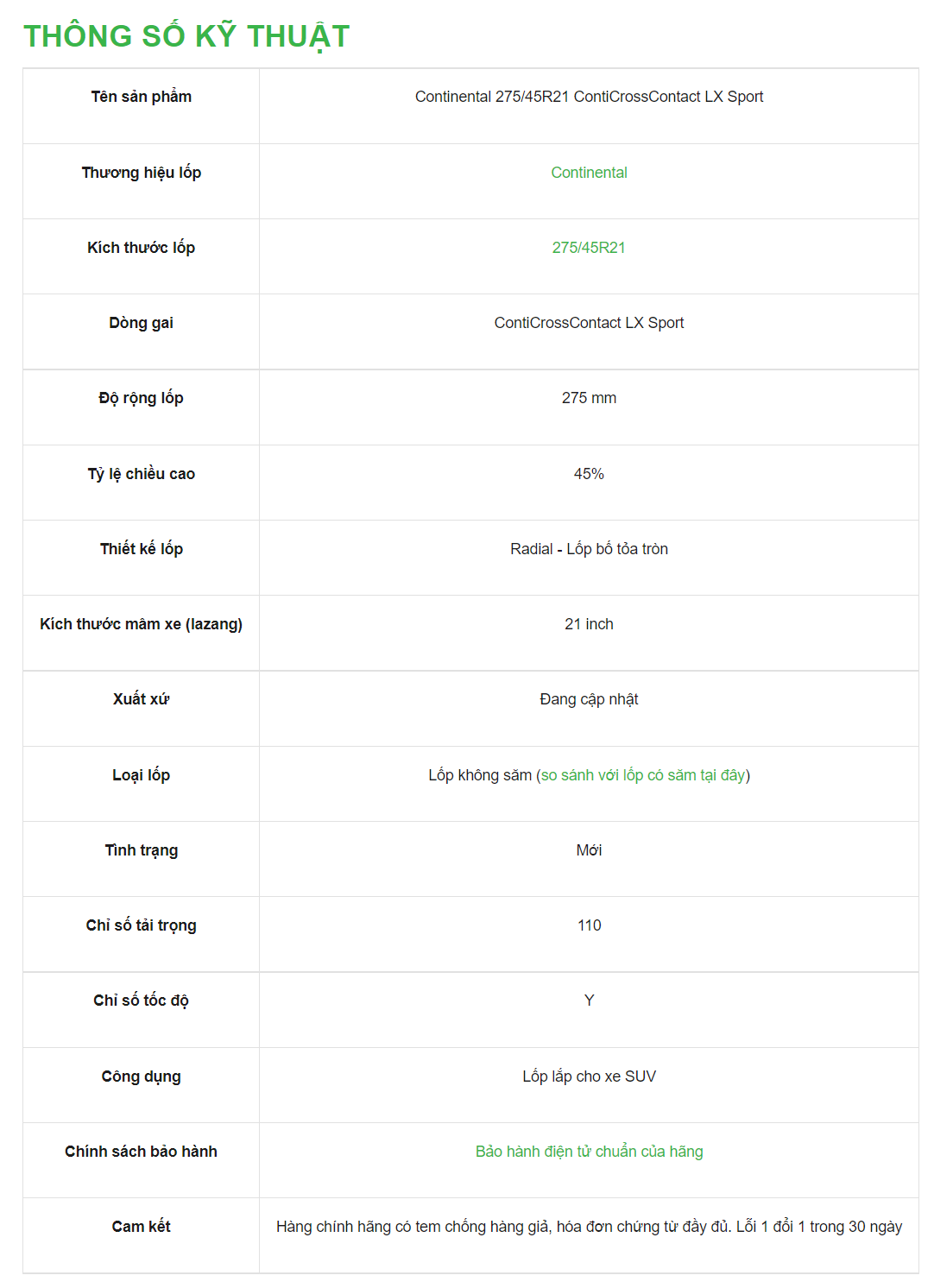
Task: Click the load index value 110
Action: coord(589,925)
